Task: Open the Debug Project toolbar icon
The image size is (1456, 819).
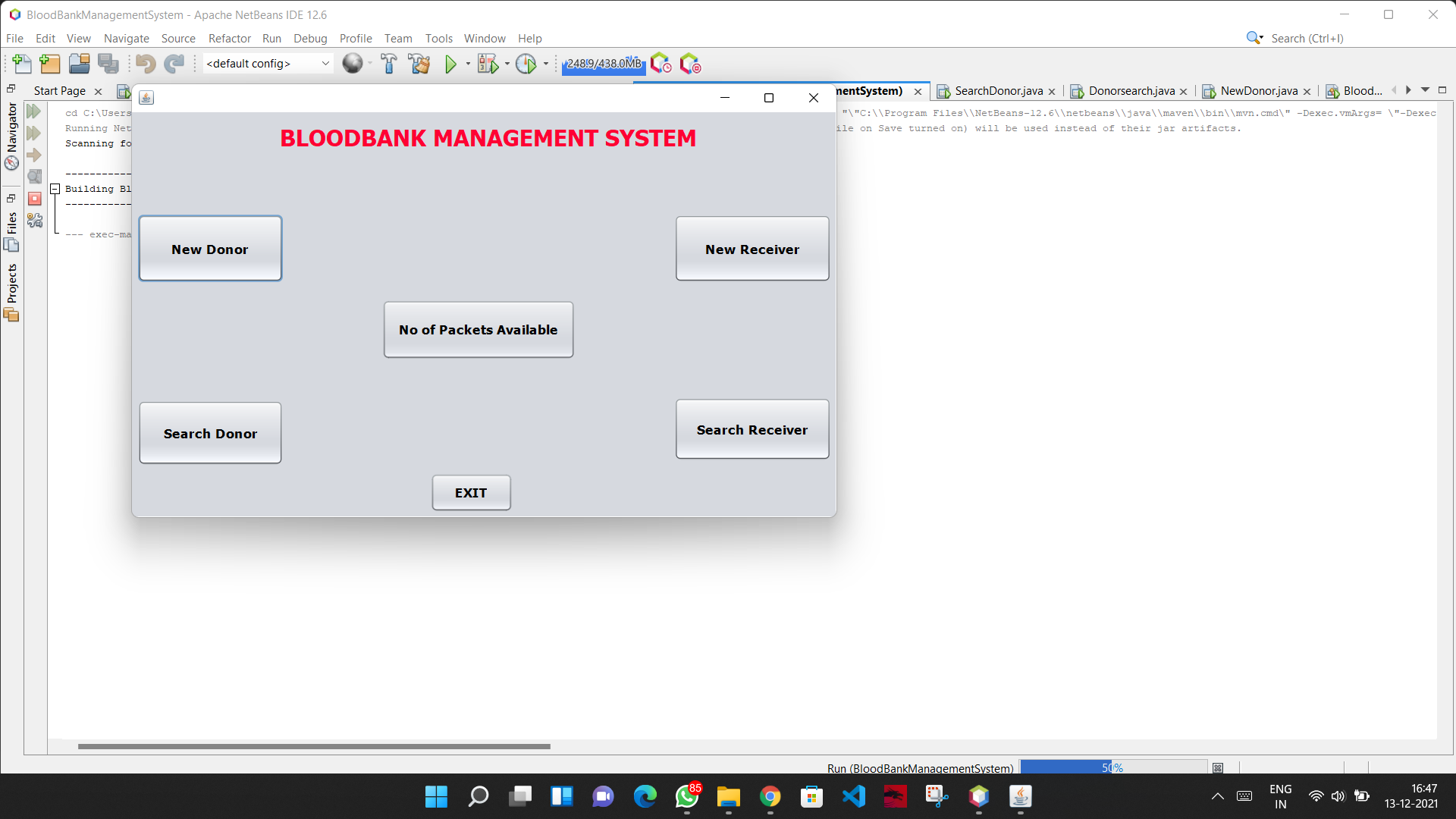Action: pos(486,64)
